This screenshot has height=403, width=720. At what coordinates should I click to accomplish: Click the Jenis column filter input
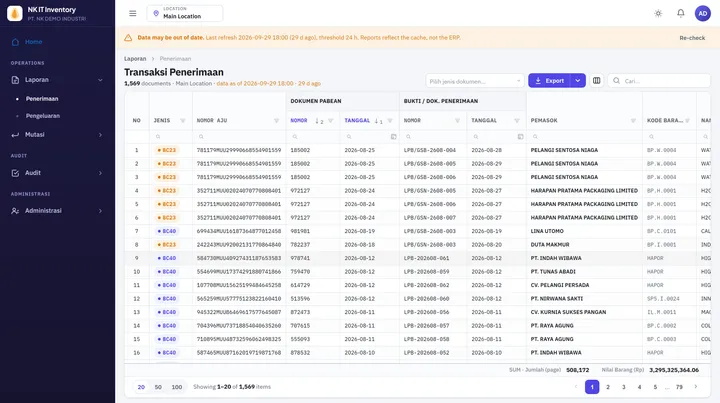[x=170, y=137]
